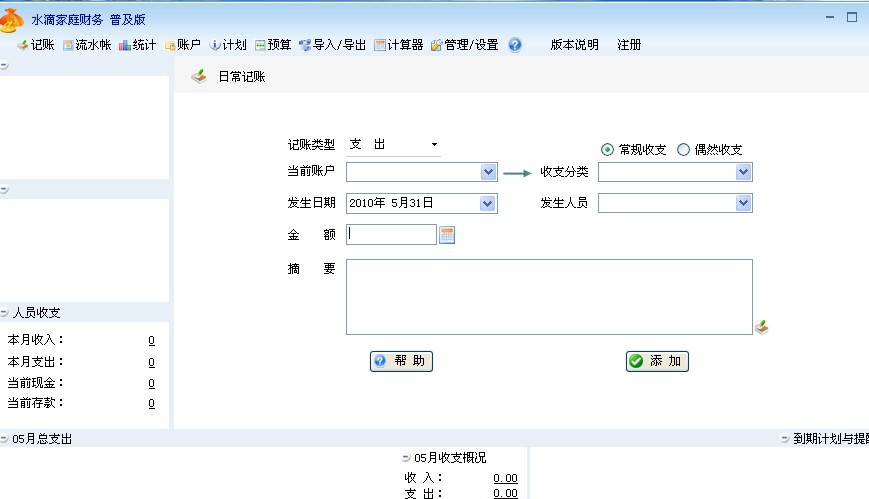This screenshot has height=499, width=869.
Task: Select the 偶然收支 radio button
Action: [683, 150]
